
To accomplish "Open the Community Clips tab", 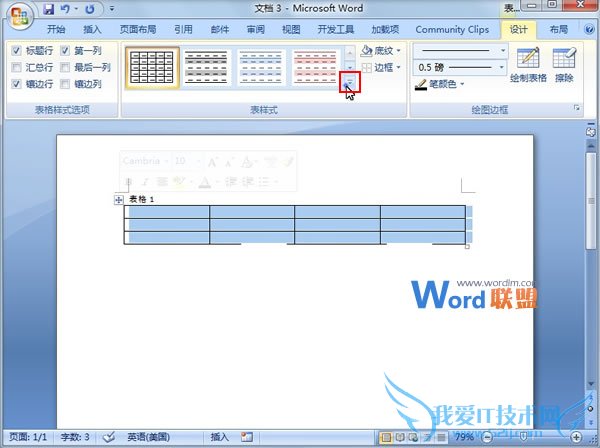I will coord(452,29).
